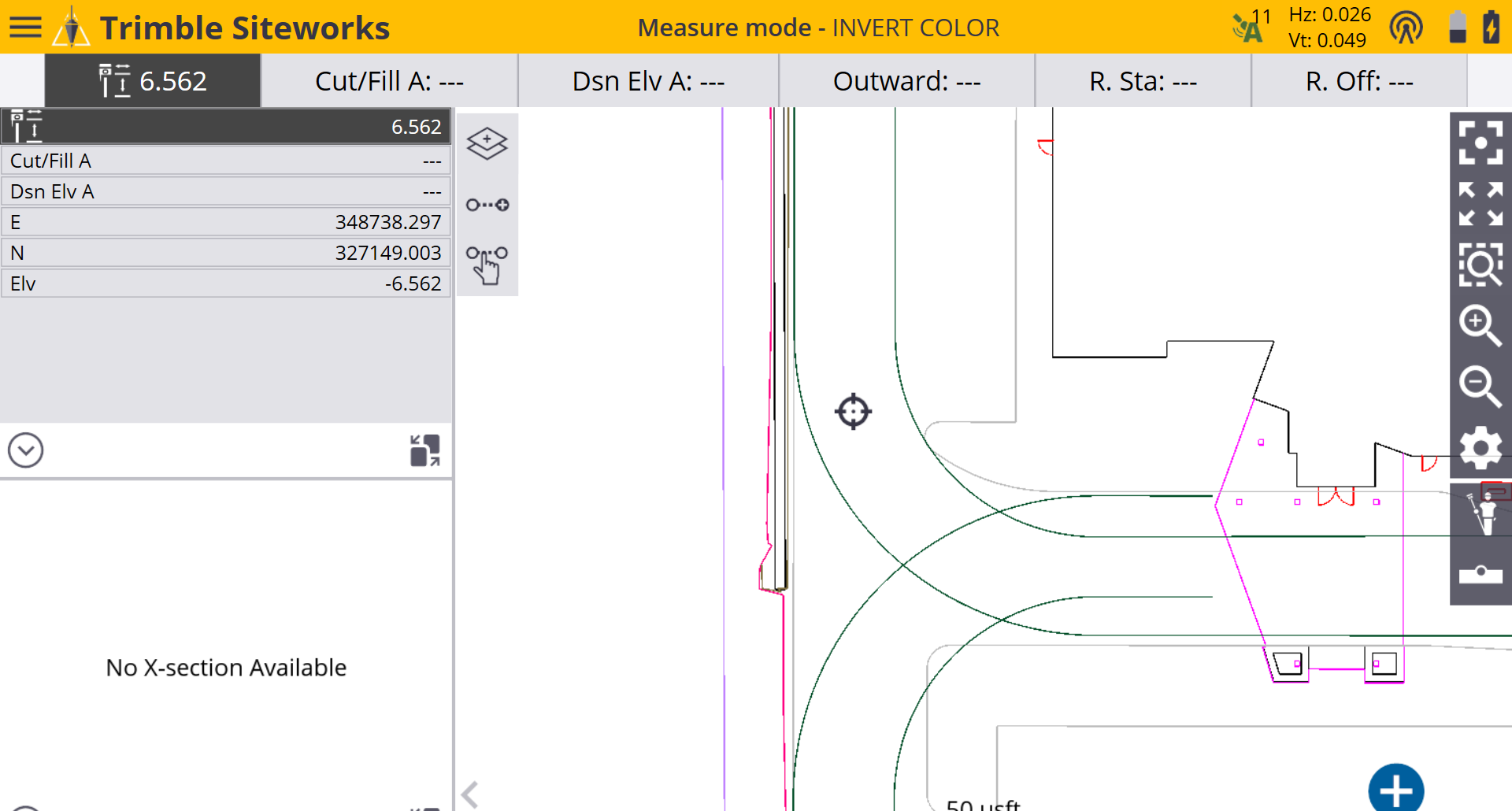Tap the Vt: 0.049 precision readout

pos(1327,40)
